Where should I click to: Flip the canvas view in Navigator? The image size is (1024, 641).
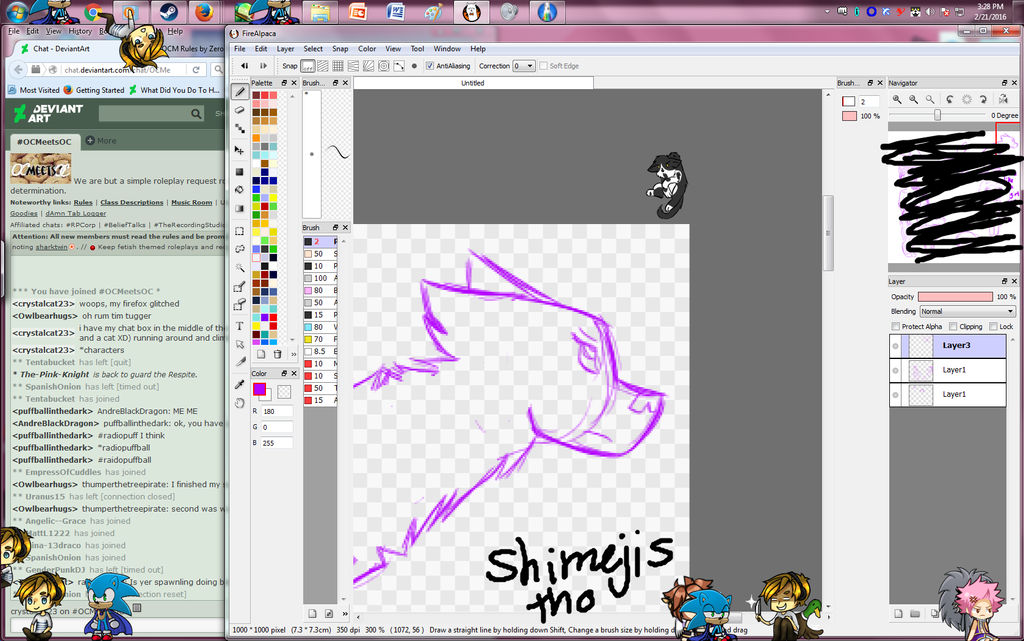[x=1003, y=99]
